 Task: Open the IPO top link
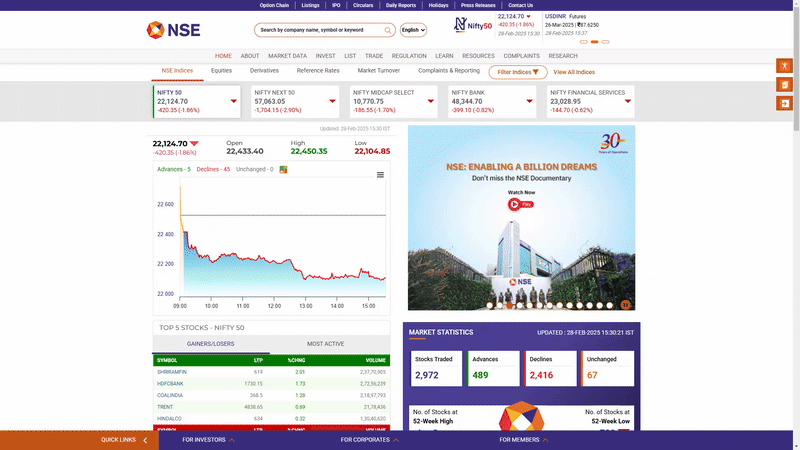(336, 5)
